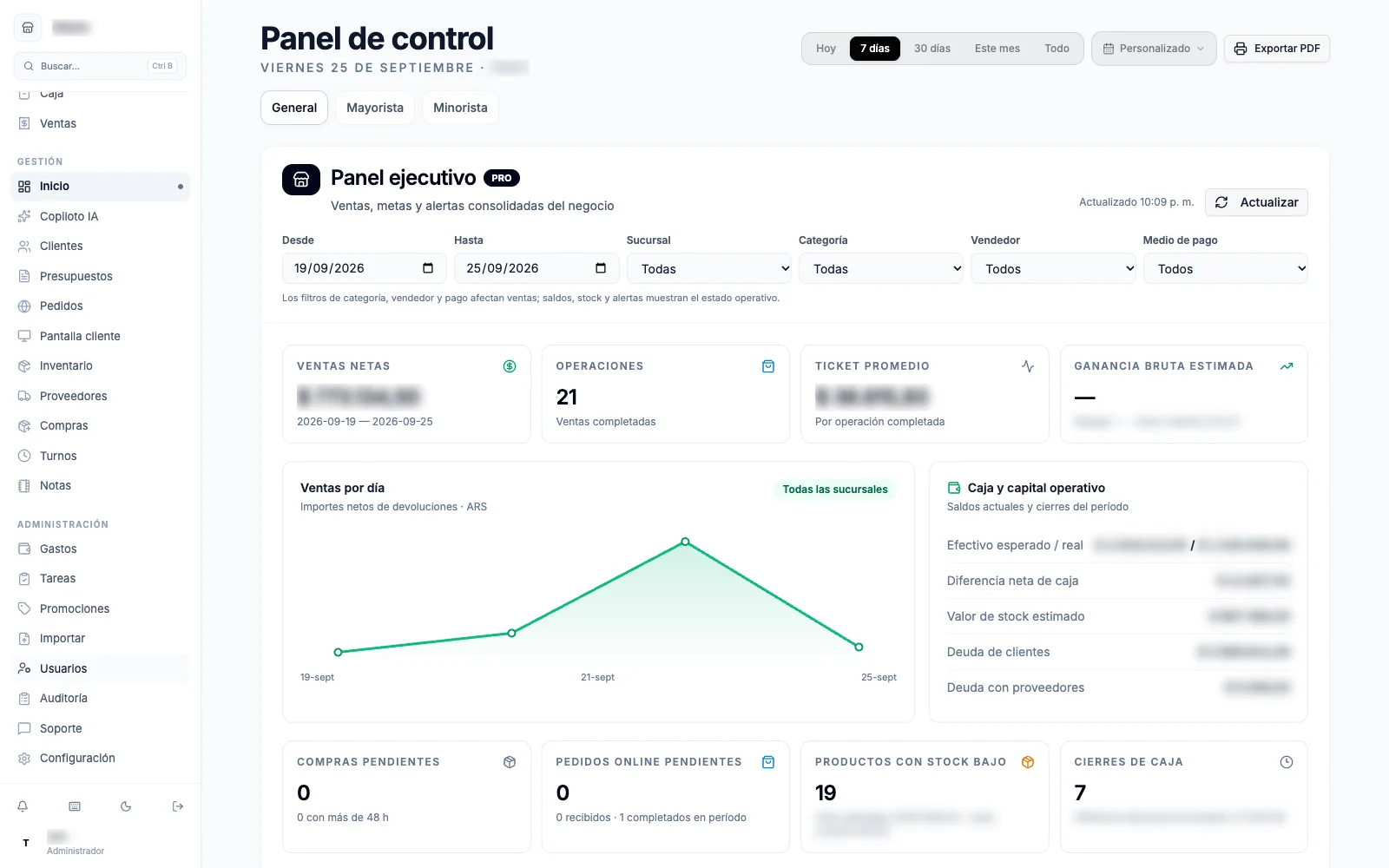Select the 30 días range
The height and width of the screenshot is (868, 1389).
[932, 49]
